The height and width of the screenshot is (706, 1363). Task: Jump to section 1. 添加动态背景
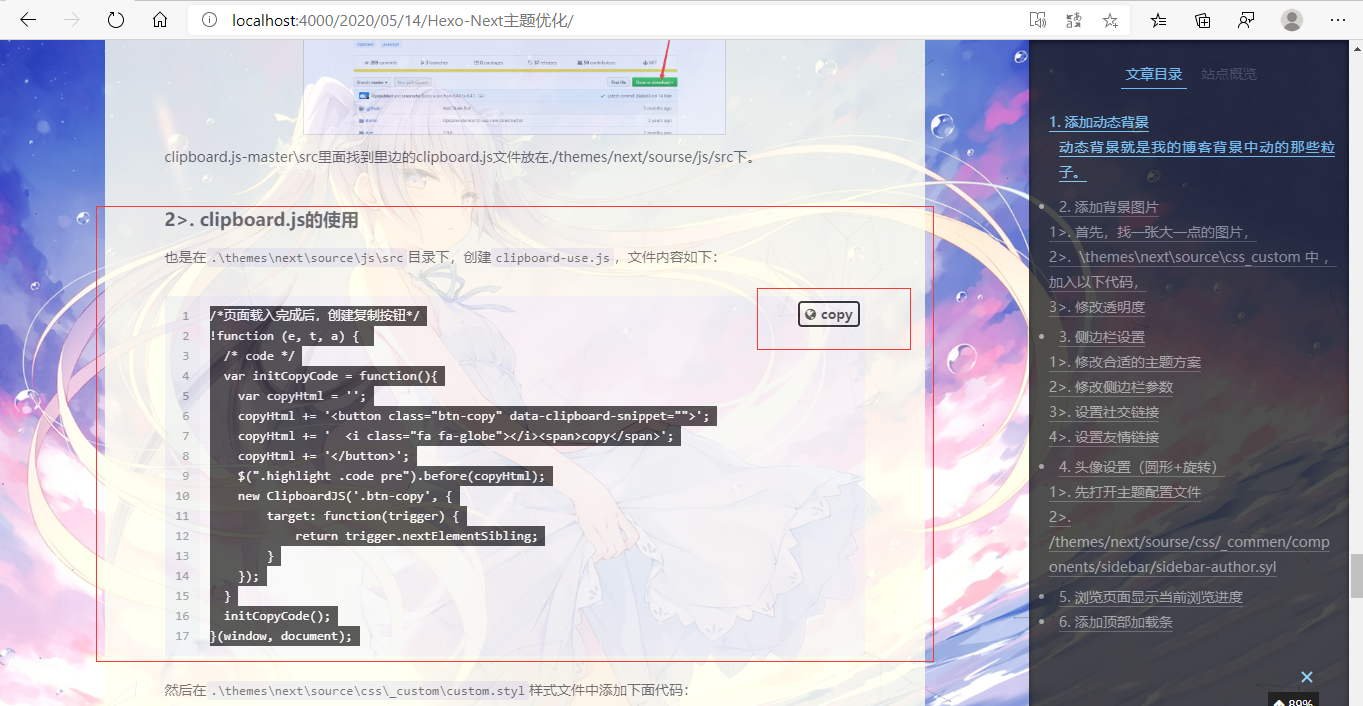[1099, 122]
